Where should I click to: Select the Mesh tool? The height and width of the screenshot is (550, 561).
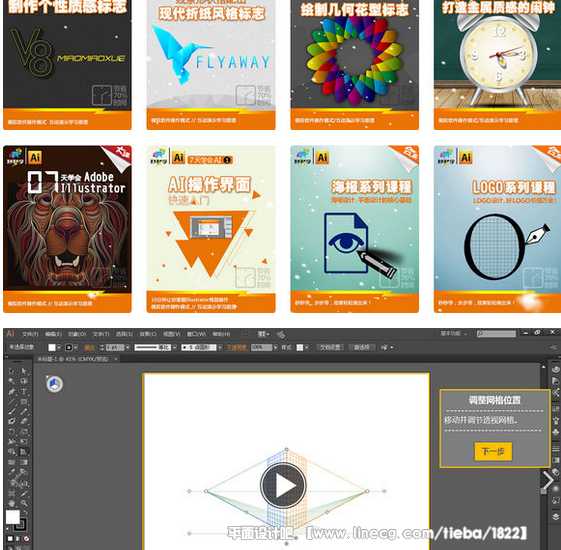click(11, 462)
